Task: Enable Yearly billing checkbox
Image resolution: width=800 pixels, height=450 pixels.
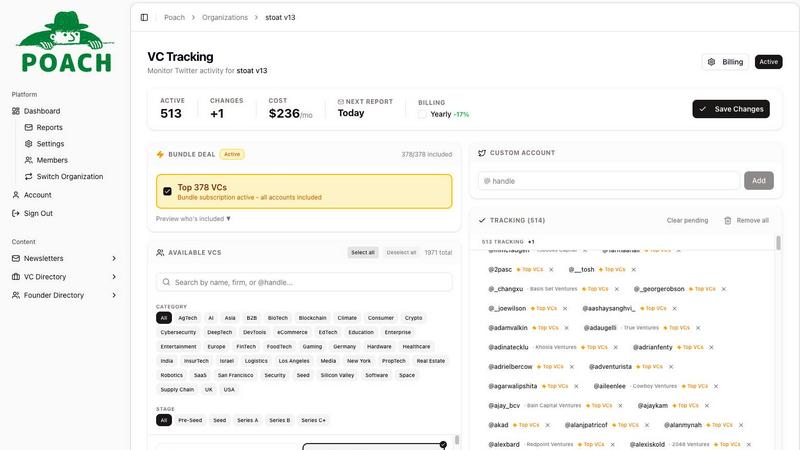Action: click(422, 114)
